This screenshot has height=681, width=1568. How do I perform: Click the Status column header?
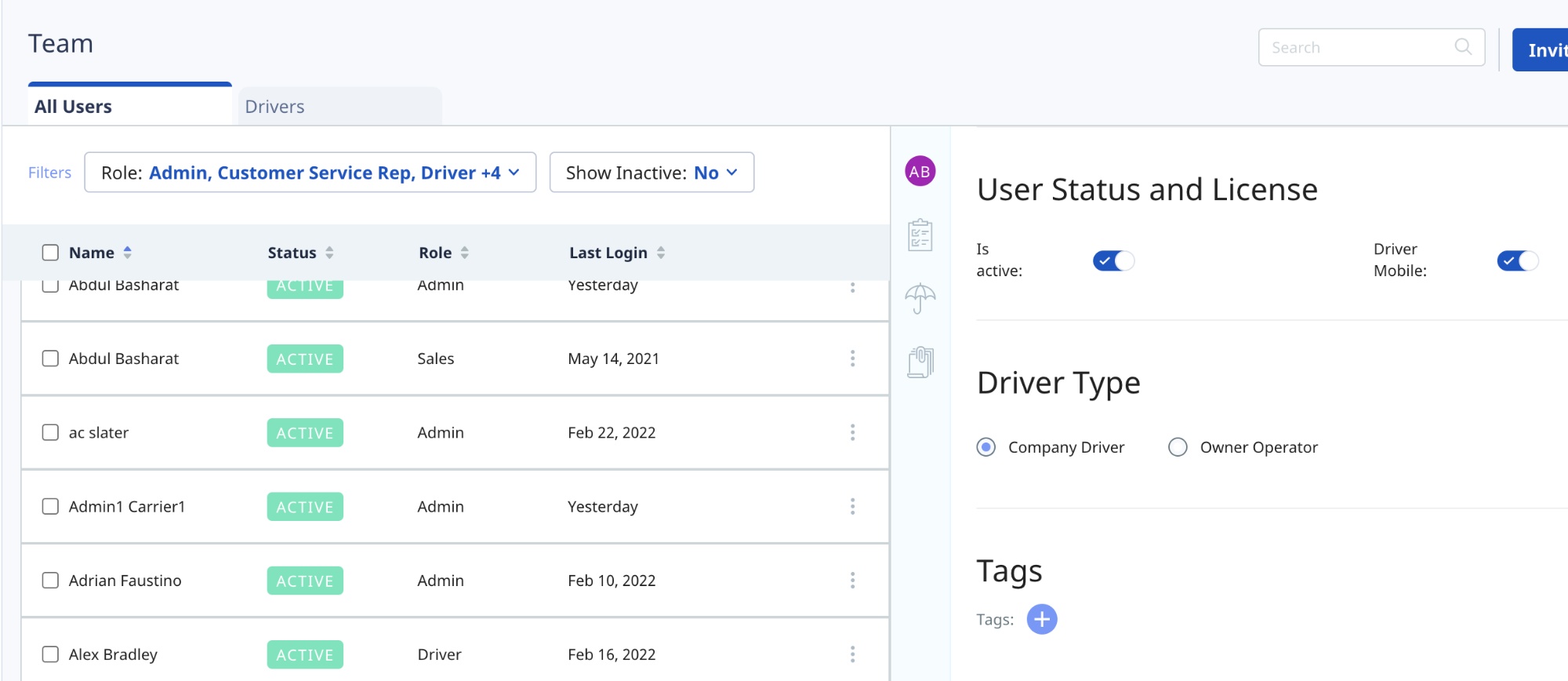coord(292,253)
